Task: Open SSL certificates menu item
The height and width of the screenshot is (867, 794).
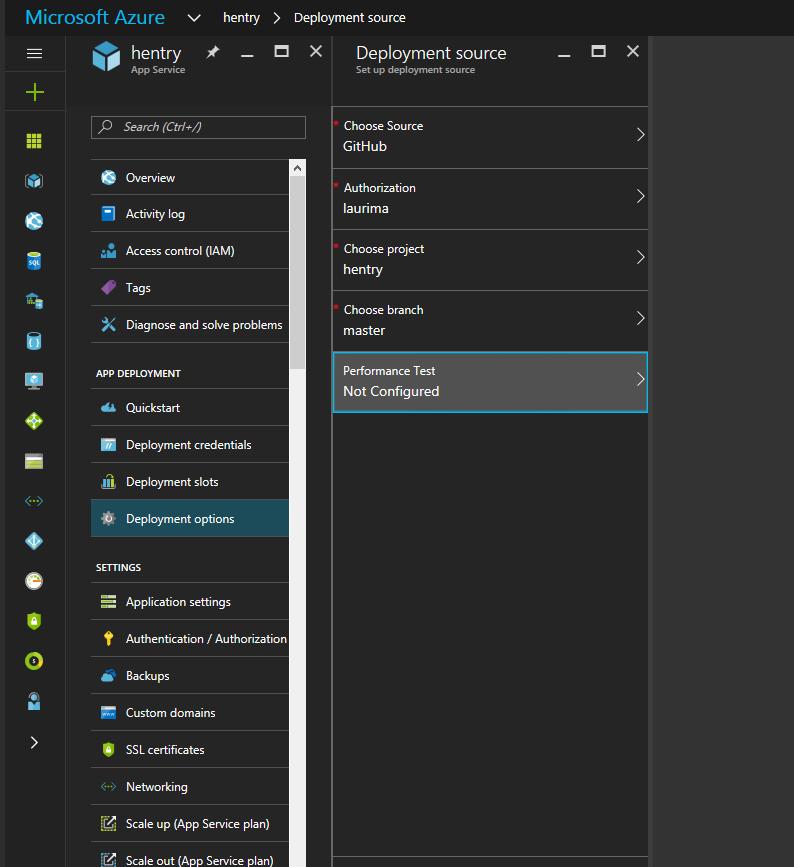Action: pos(190,750)
